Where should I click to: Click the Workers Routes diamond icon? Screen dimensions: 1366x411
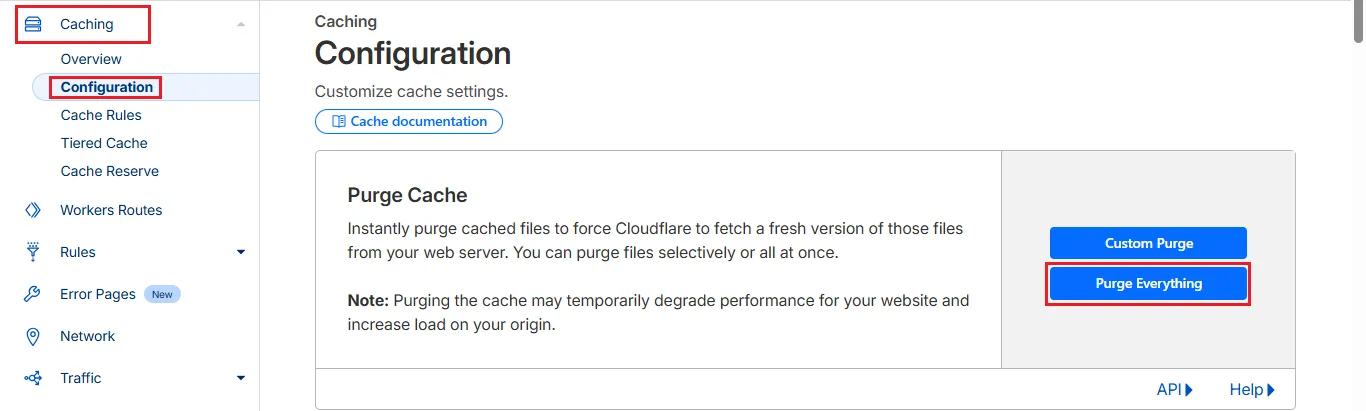pos(33,210)
